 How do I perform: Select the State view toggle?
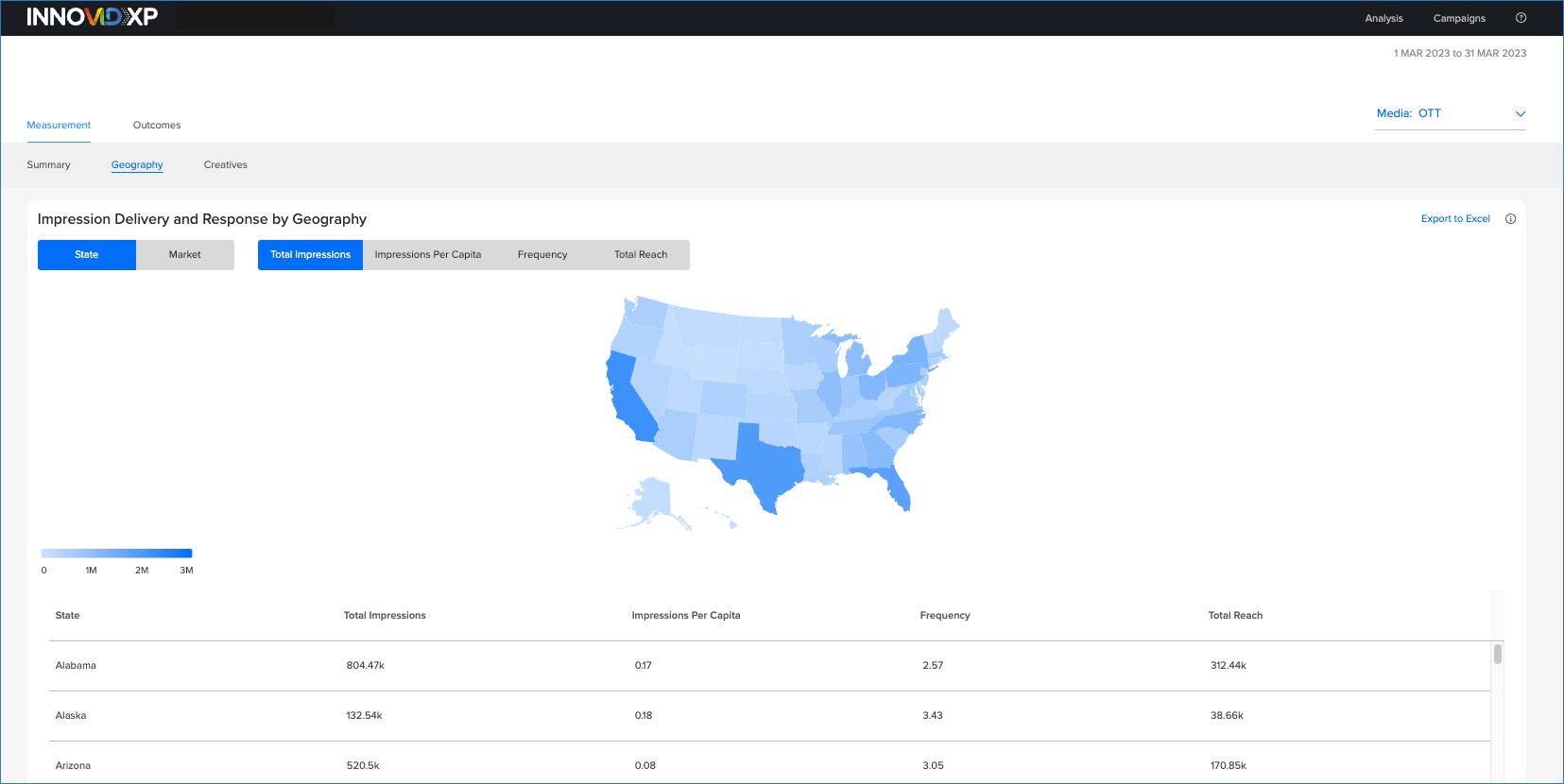click(87, 255)
